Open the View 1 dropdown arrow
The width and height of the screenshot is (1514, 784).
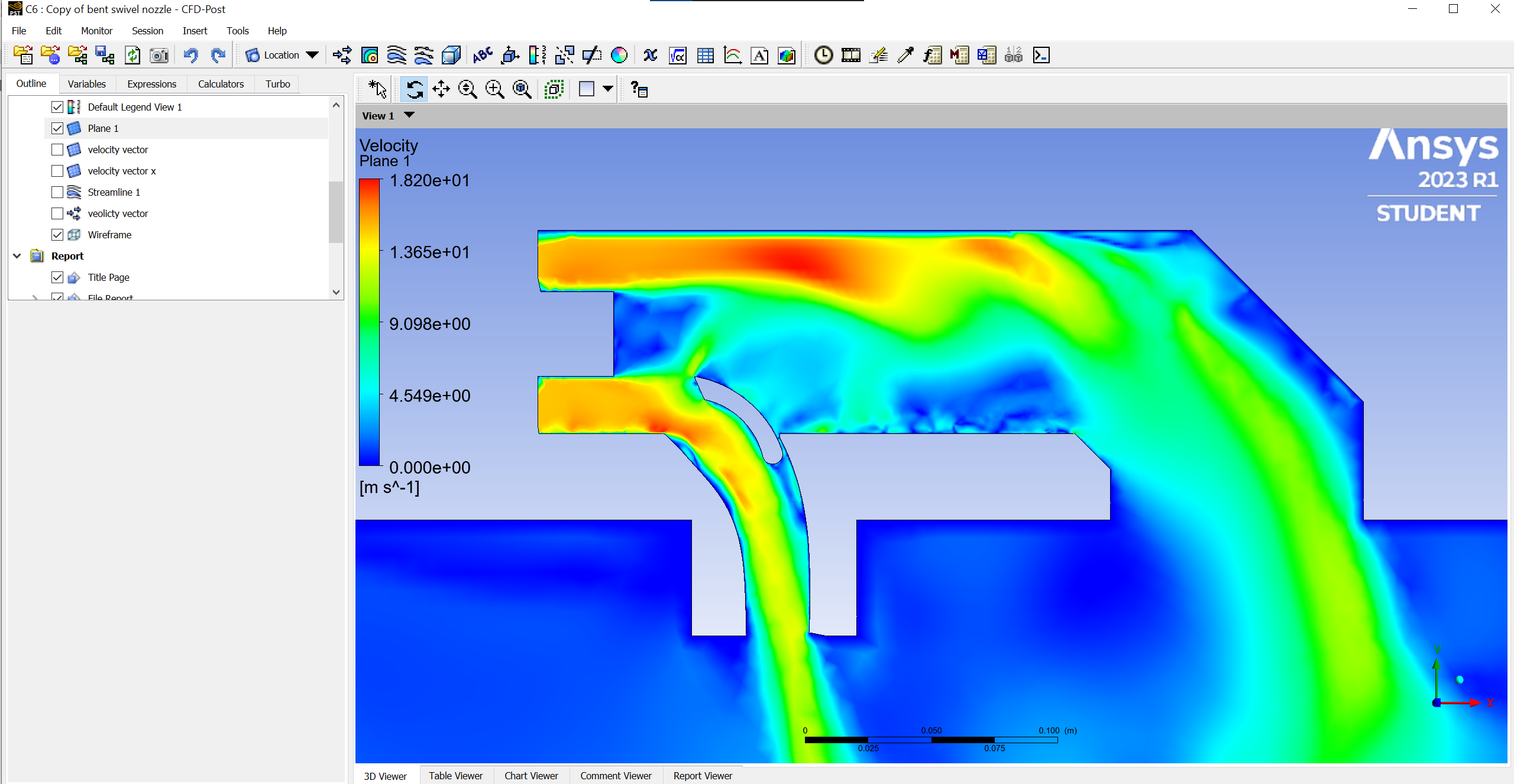pos(409,115)
